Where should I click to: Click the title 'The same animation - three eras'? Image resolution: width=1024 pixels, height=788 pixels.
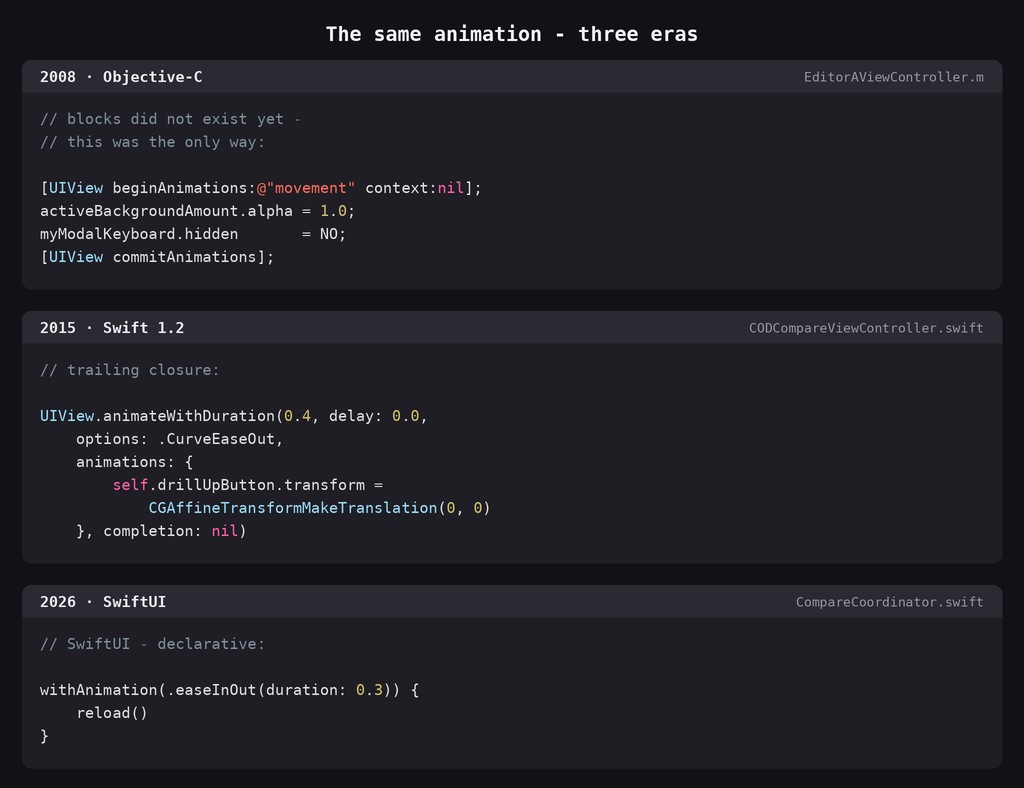point(511,34)
